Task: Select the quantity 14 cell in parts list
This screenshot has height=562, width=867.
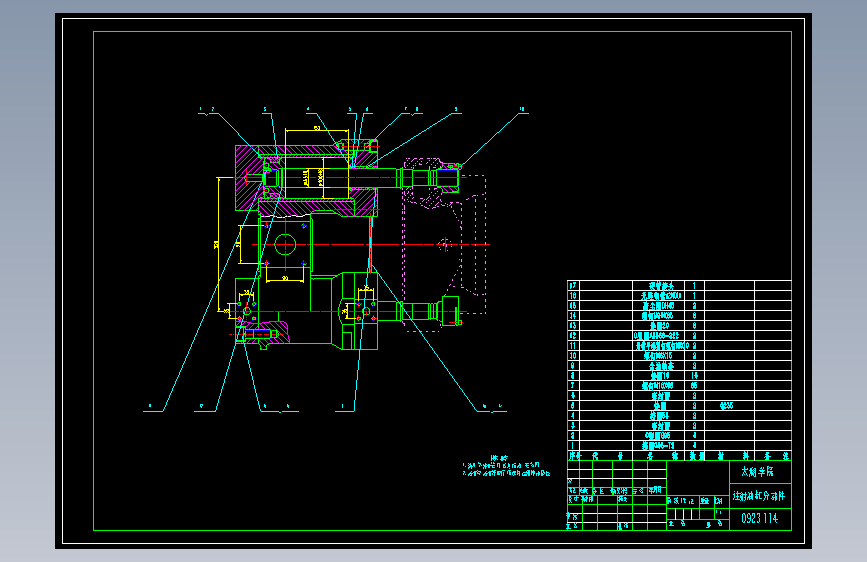Action: pos(694,376)
